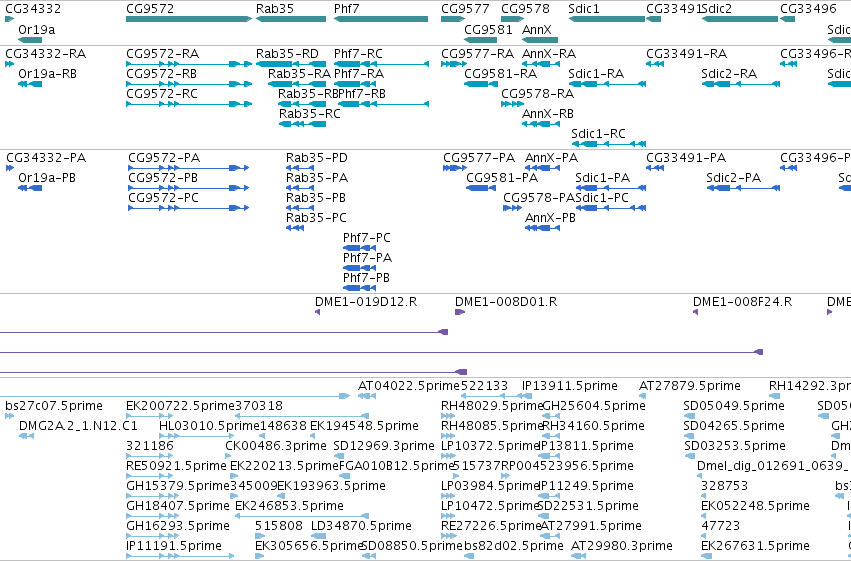The image size is (851, 561).
Task: Open the Rab35-RD transcript label
Action: tap(287, 54)
